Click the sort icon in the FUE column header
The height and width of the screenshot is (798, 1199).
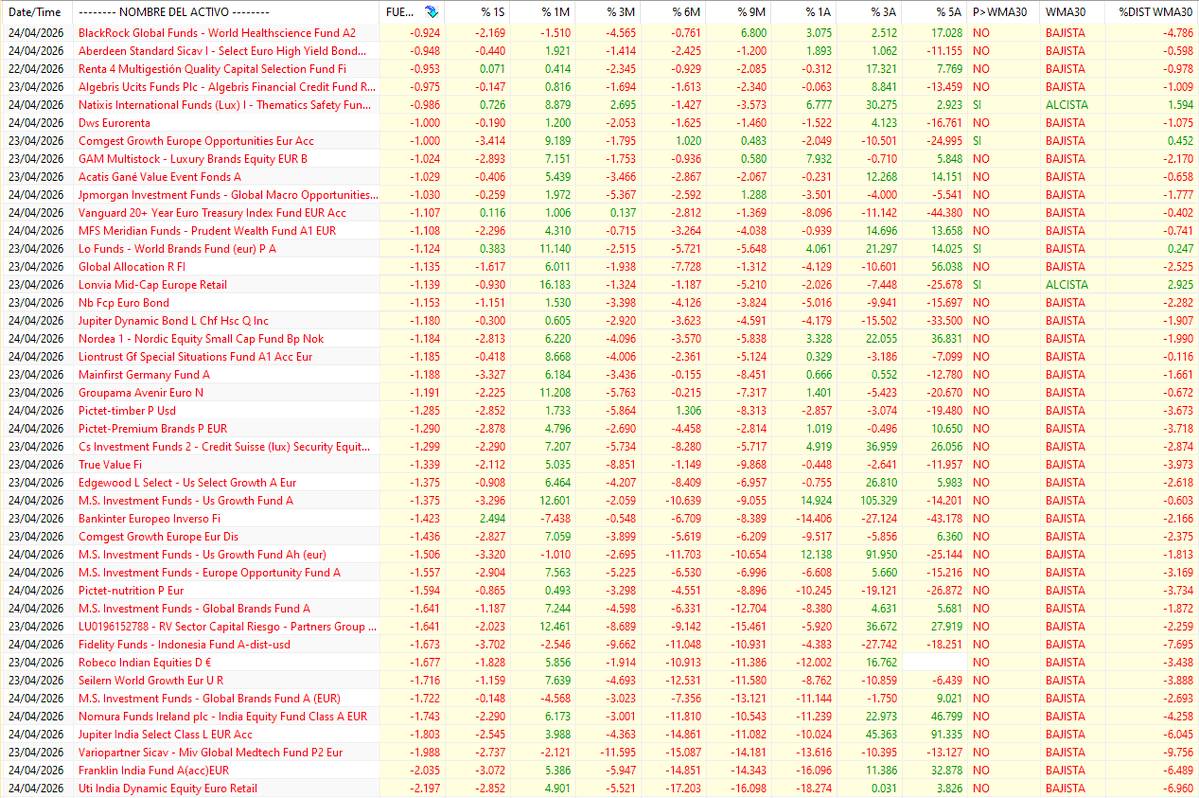431,12
